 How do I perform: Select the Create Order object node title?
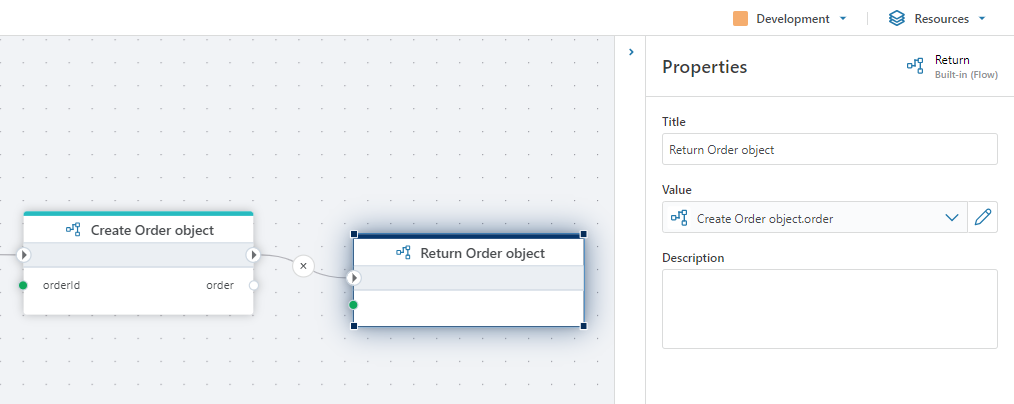point(152,230)
